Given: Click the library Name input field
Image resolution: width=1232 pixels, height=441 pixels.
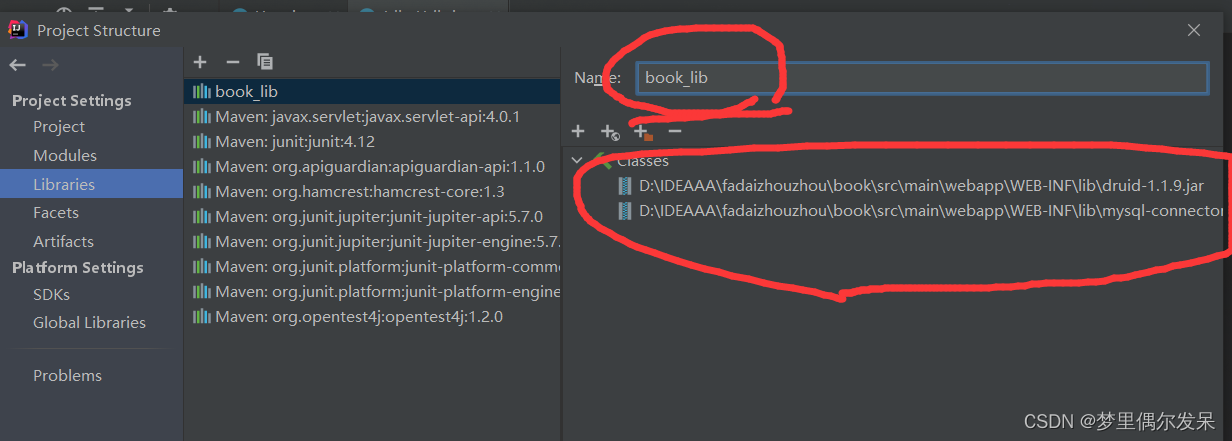Looking at the screenshot, I should 921,77.
